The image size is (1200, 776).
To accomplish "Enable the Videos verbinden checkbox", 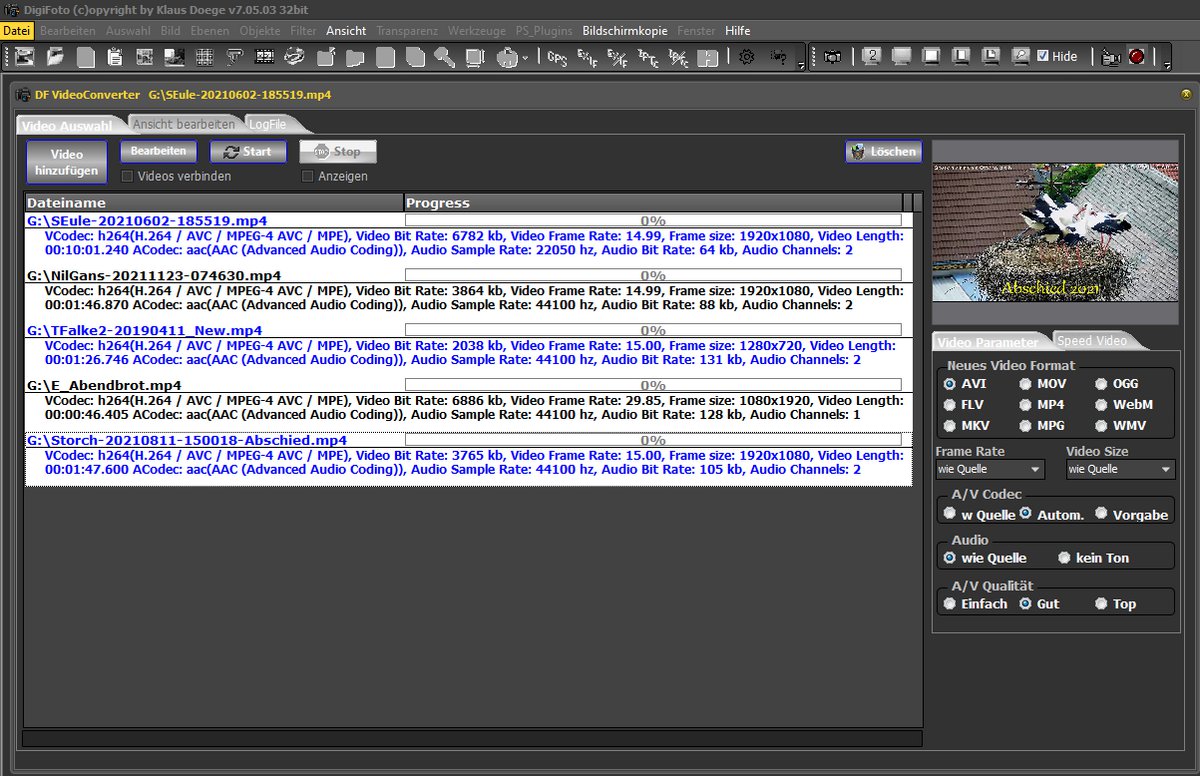I will point(128,176).
